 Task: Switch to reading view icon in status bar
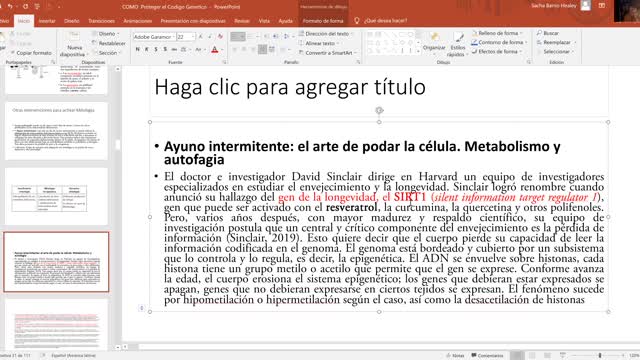coord(547,356)
